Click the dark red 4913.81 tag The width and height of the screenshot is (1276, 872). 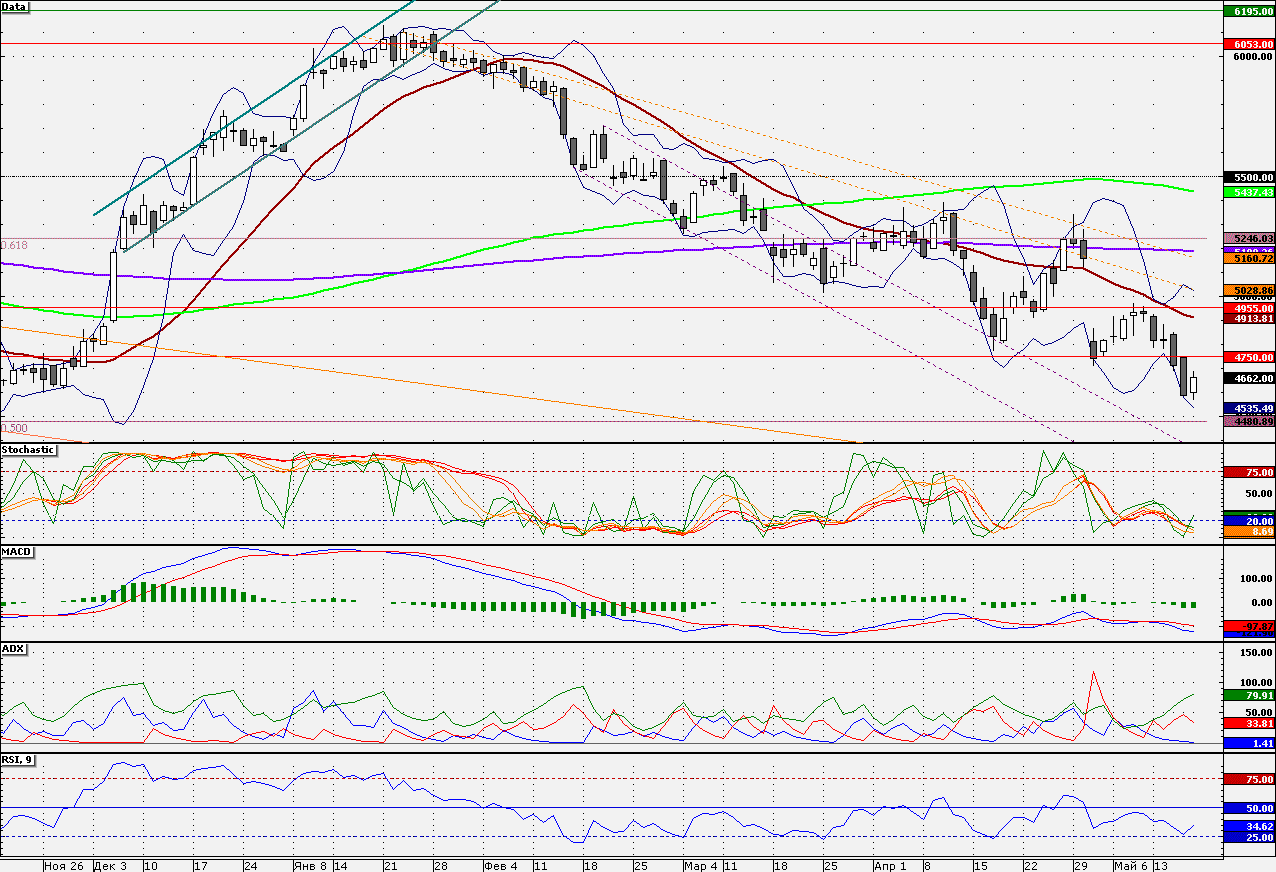(x=1249, y=319)
